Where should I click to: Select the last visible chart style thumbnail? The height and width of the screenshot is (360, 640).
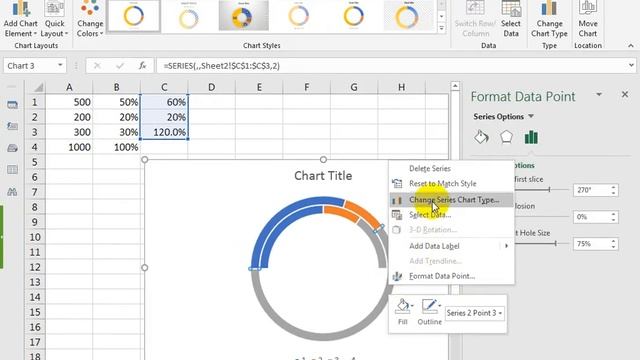pos(408,16)
